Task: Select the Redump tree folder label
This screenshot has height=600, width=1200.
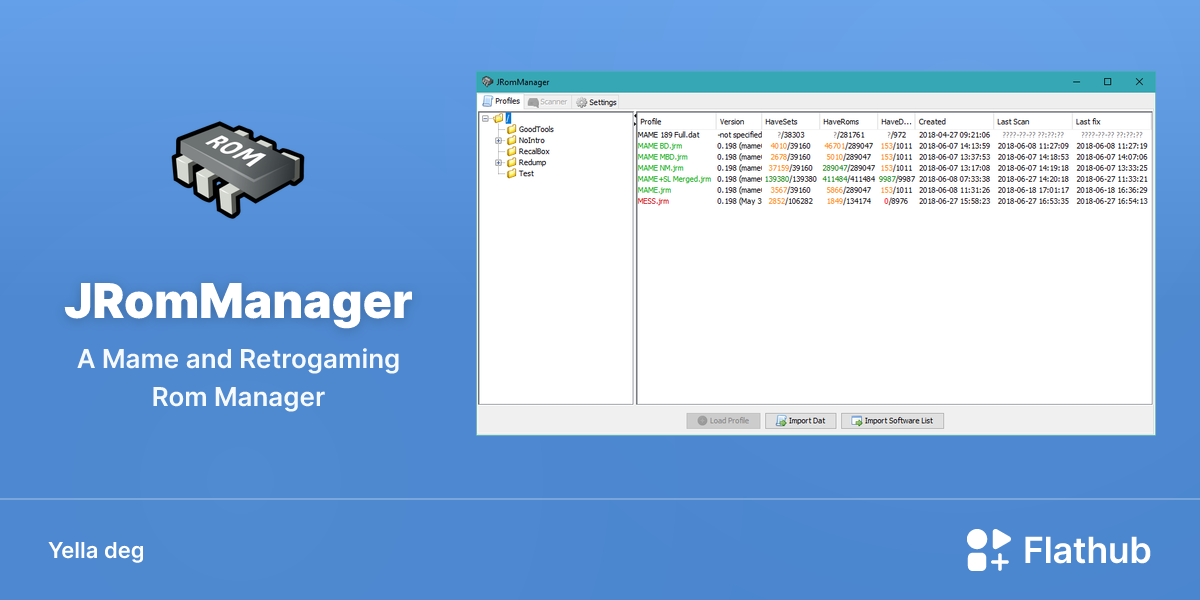Action: 532,162
